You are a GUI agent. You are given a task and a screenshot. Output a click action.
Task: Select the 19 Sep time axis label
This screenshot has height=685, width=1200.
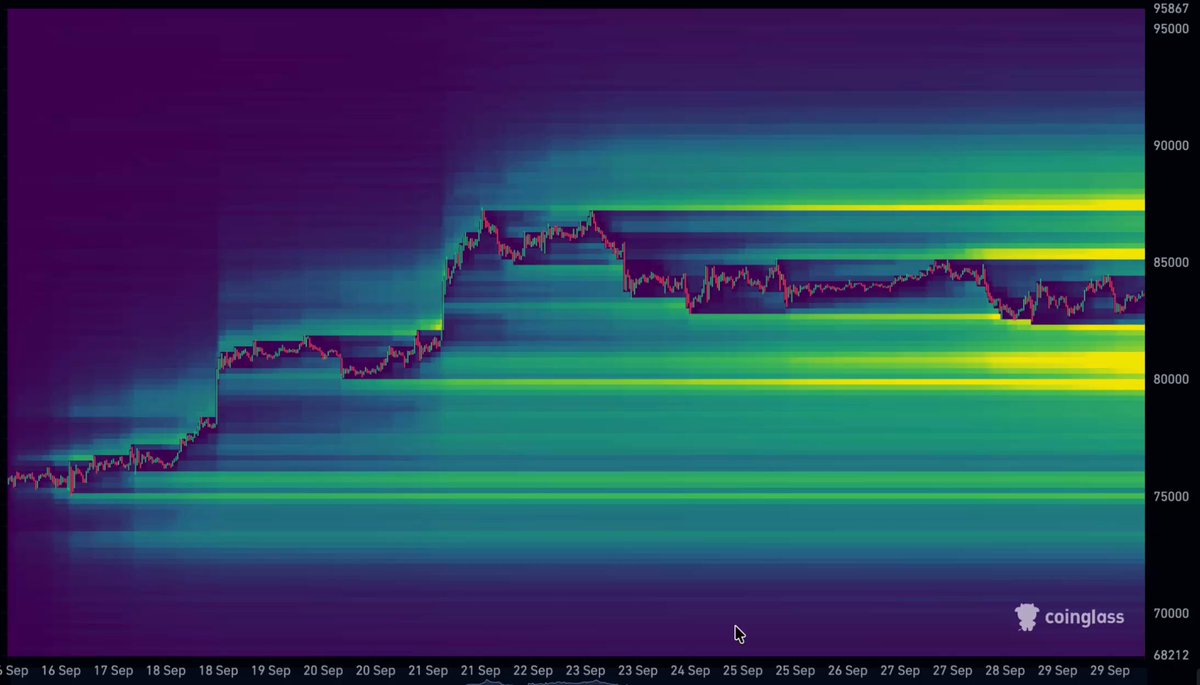click(271, 671)
